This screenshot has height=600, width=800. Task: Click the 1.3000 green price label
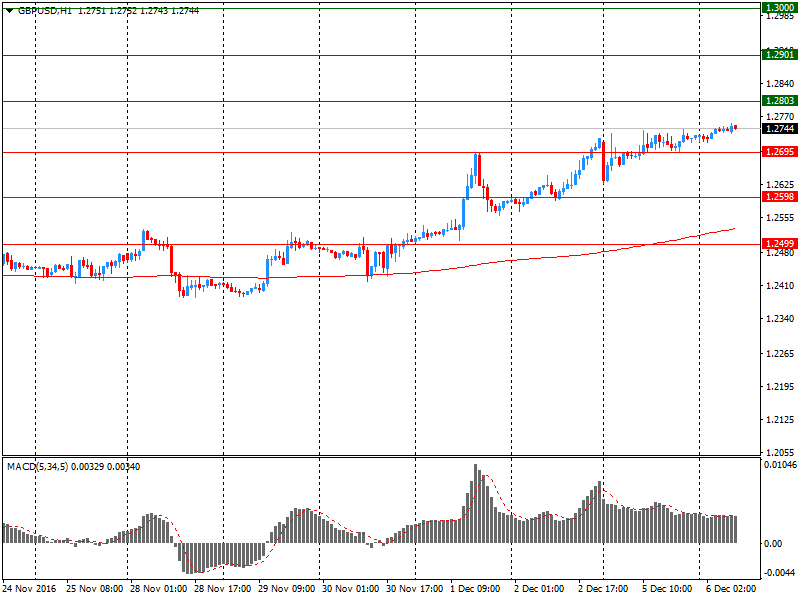(780, 8)
